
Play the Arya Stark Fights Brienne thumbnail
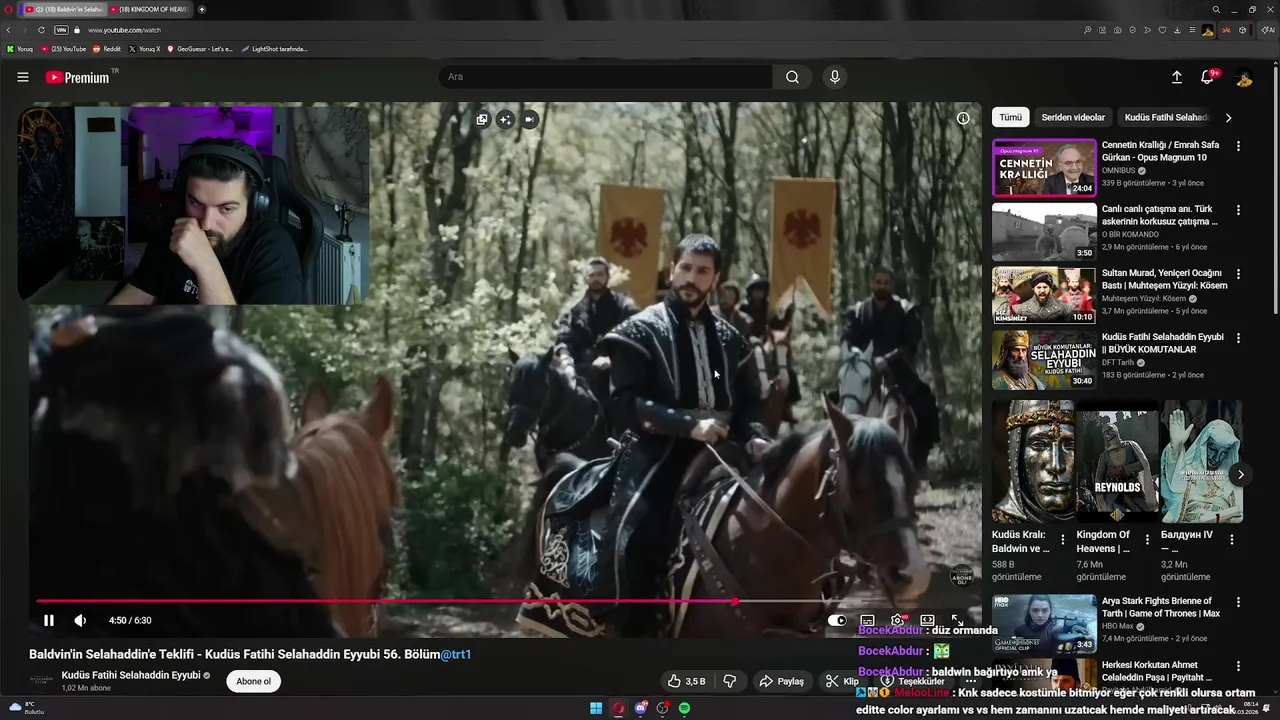[x=1044, y=624]
